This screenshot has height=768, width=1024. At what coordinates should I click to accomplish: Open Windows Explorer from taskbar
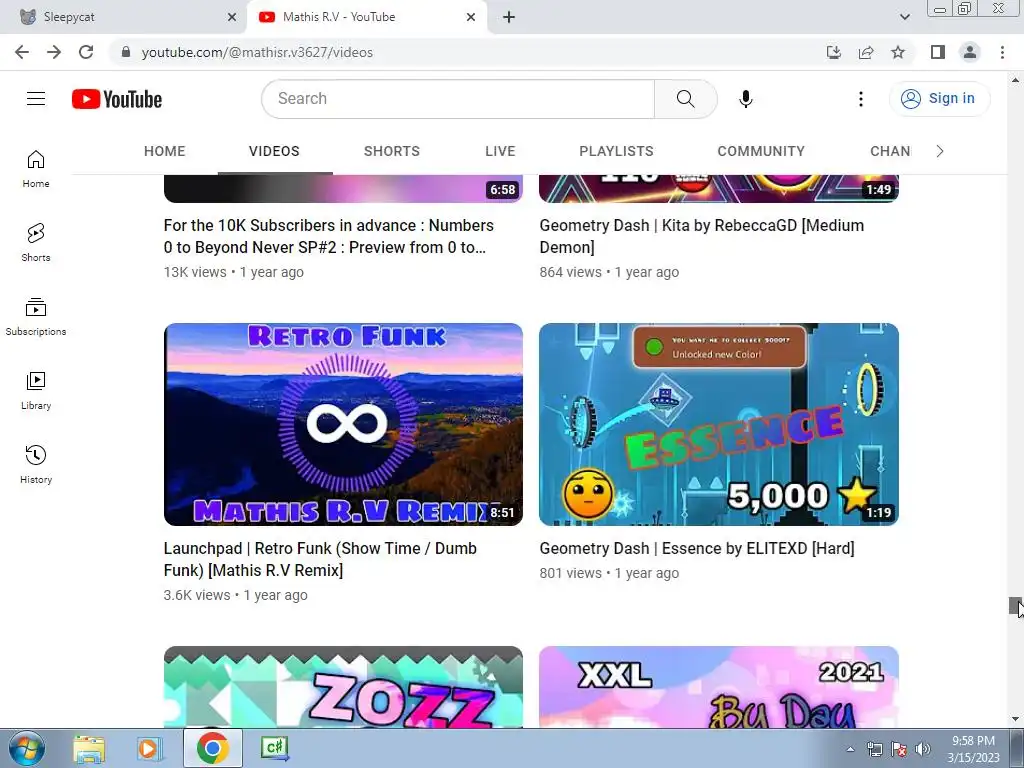tap(89, 749)
